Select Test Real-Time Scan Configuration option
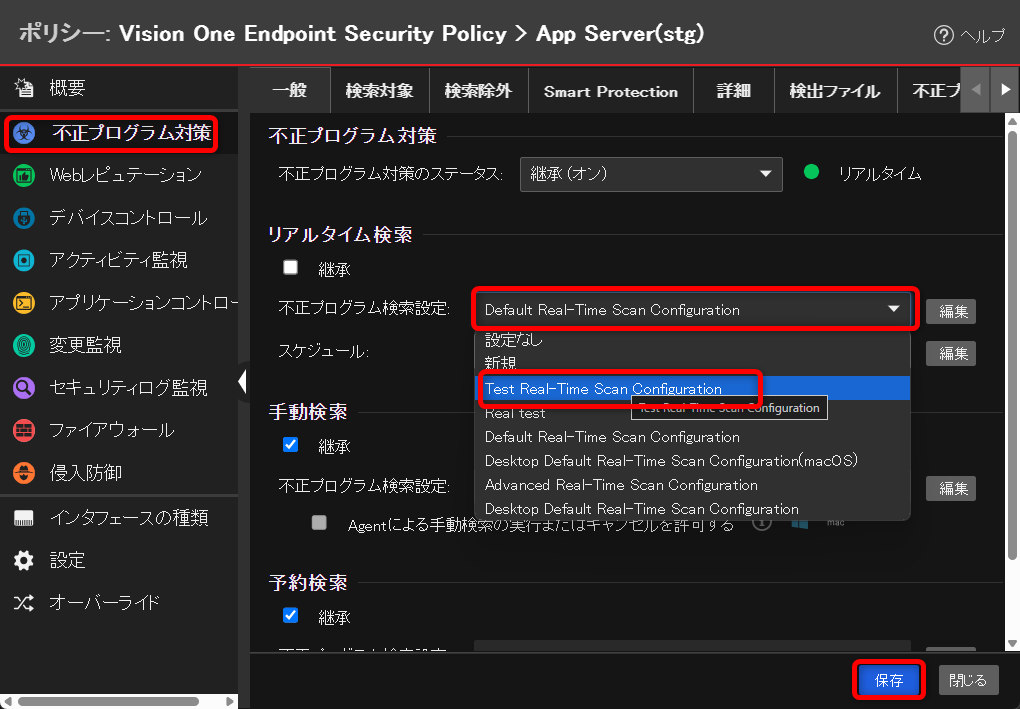 click(x=692, y=388)
